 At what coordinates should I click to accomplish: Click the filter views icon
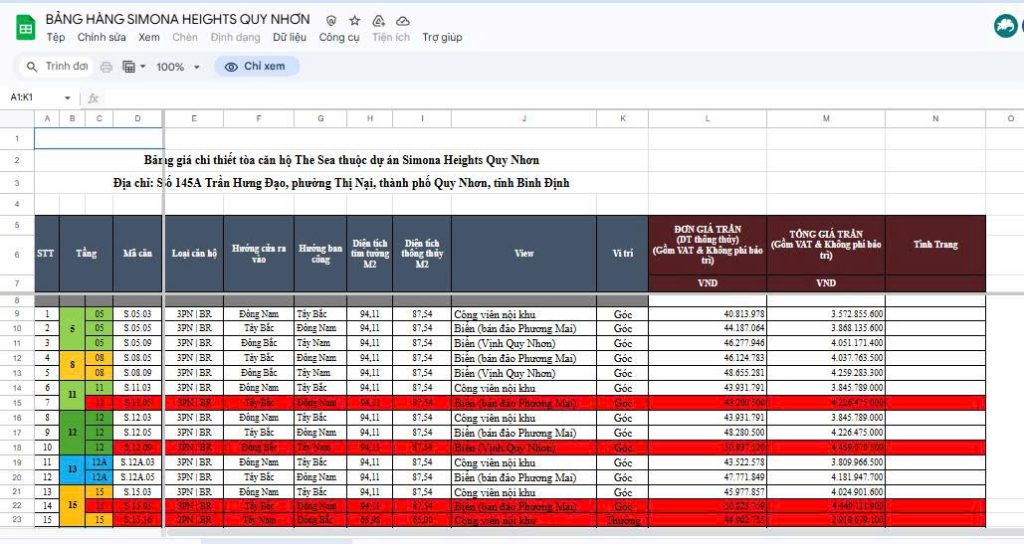coord(128,67)
